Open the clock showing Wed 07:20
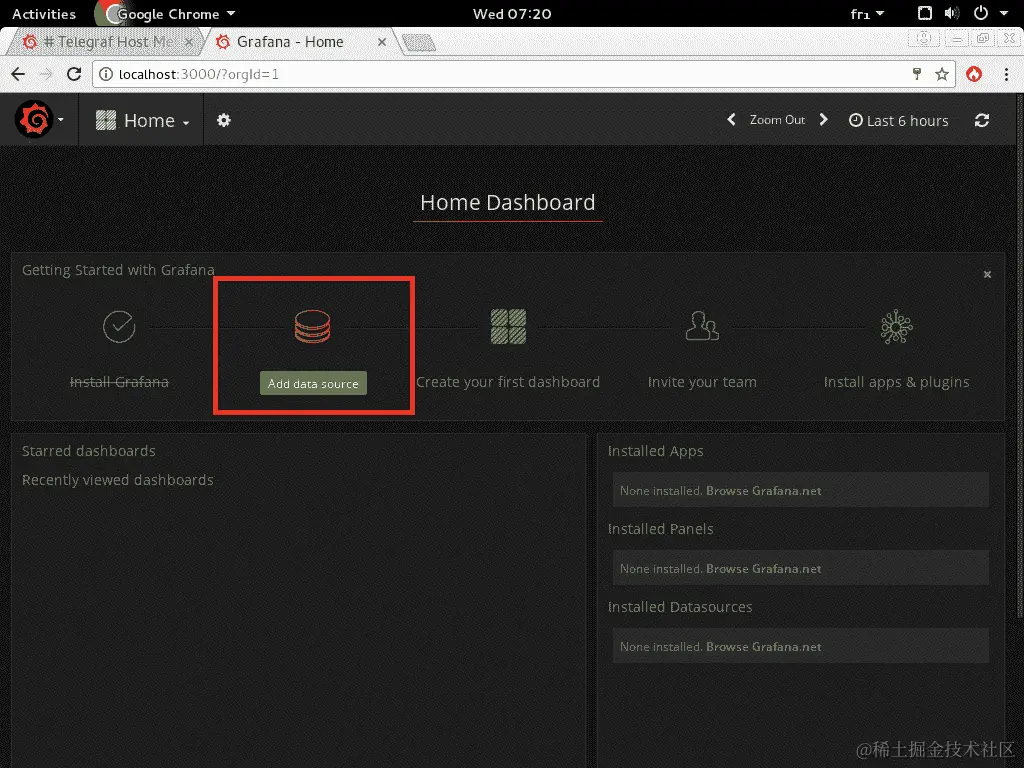This screenshot has width=1024, height=768. click(512, 14)
